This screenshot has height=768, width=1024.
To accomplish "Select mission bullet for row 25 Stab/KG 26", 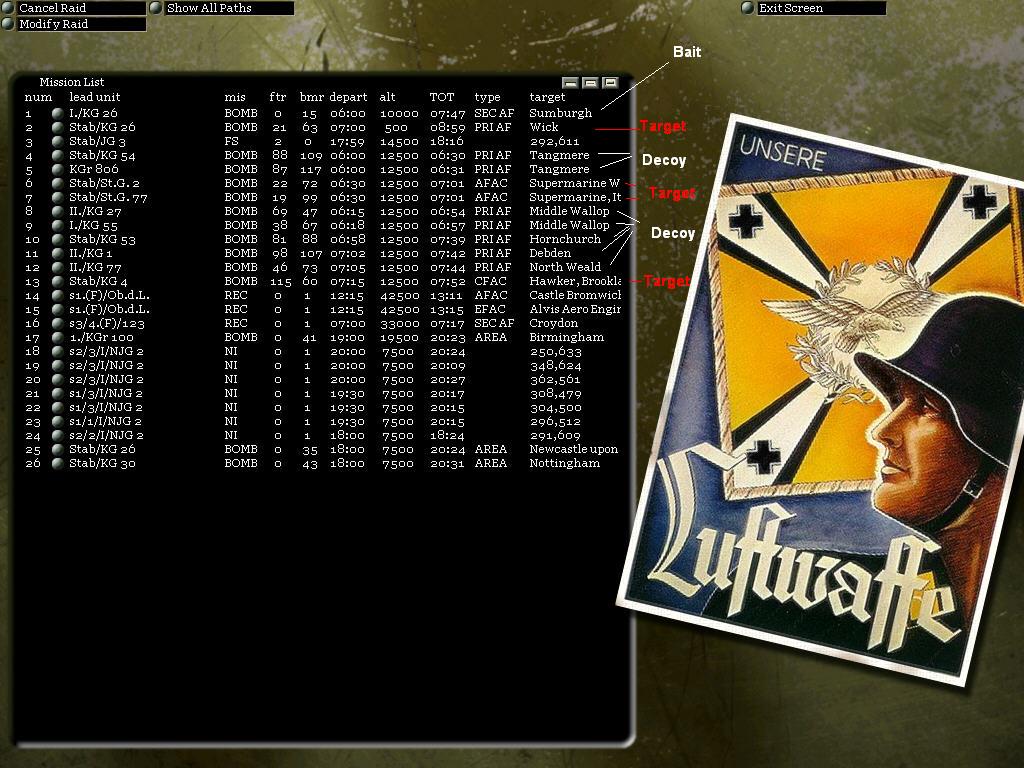I will [x=57, y=449].
